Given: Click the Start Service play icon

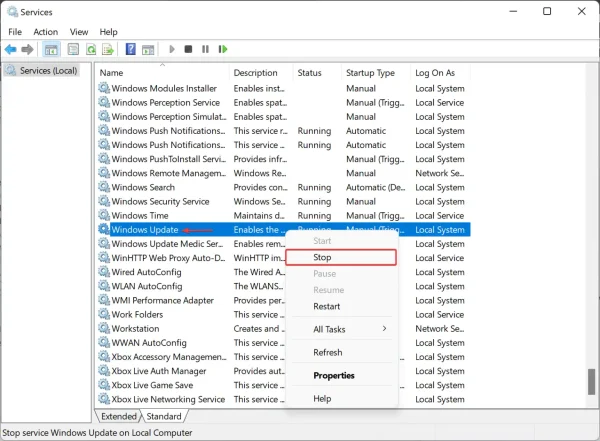Looking at the screenshot, I should pyautogui.click(x=172, y=49).
